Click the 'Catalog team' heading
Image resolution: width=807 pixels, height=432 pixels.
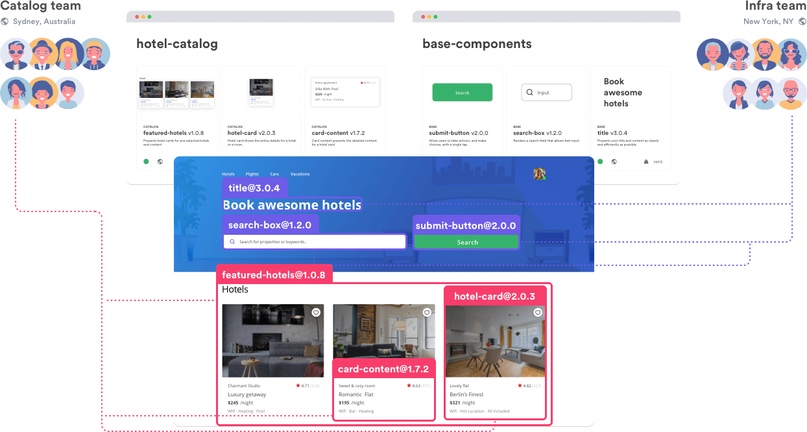coord(41,6)
